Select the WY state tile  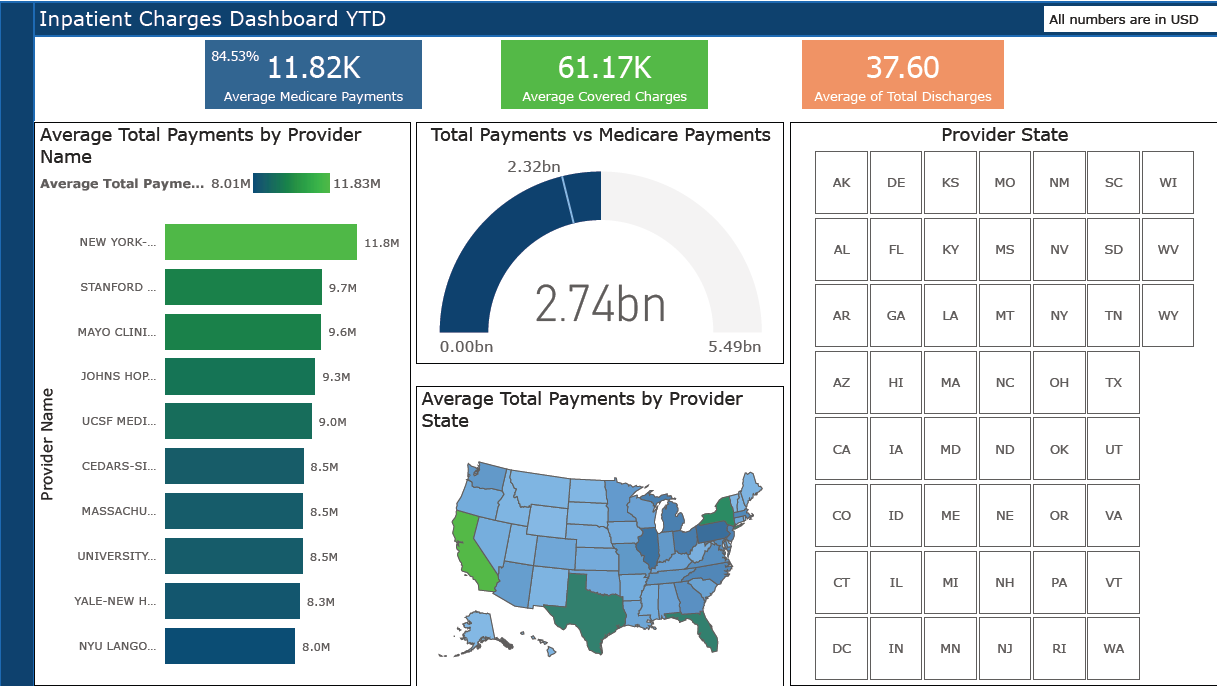1168,315
